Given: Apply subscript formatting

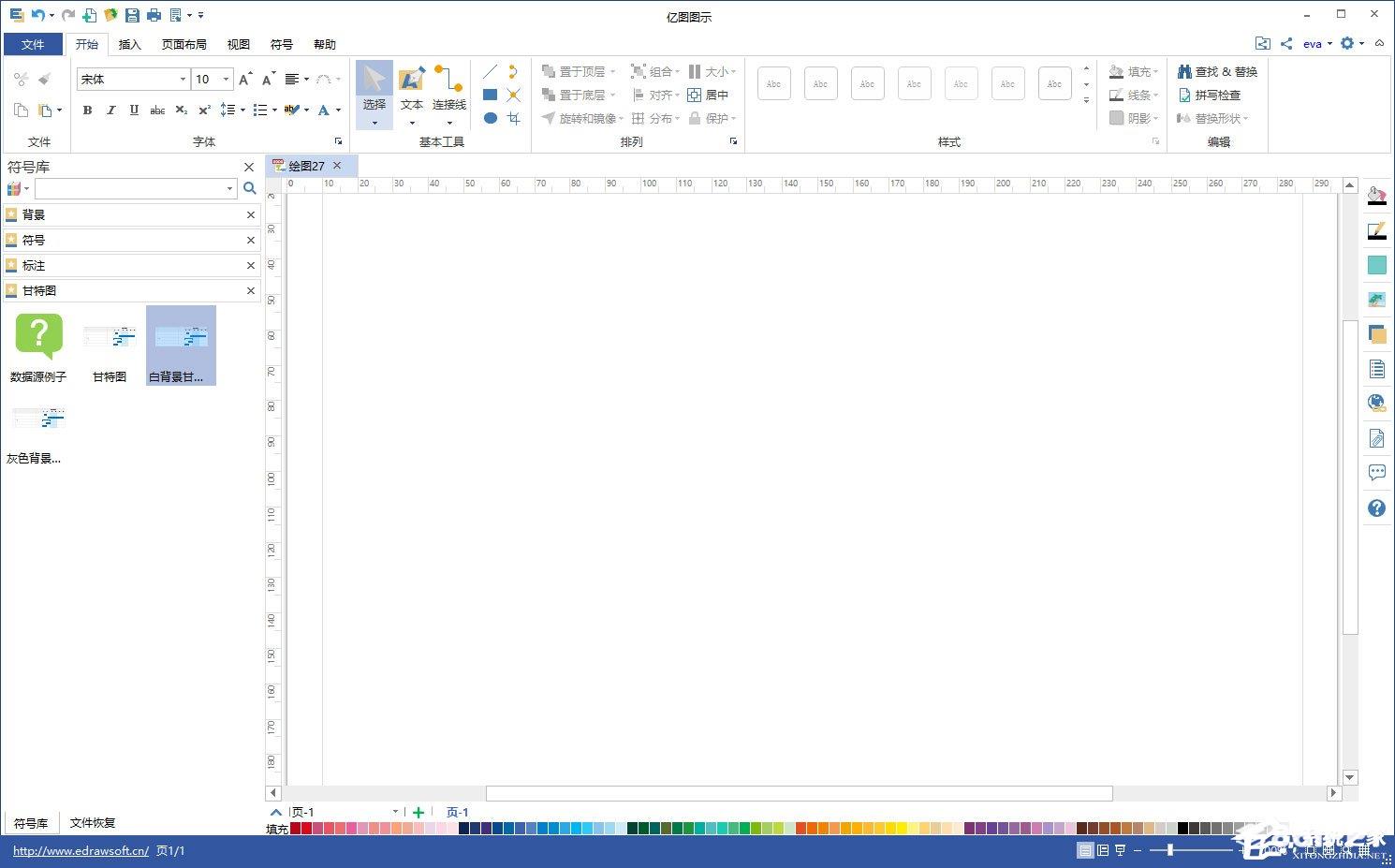Looking at the screenshot, I should click(182, 110).
